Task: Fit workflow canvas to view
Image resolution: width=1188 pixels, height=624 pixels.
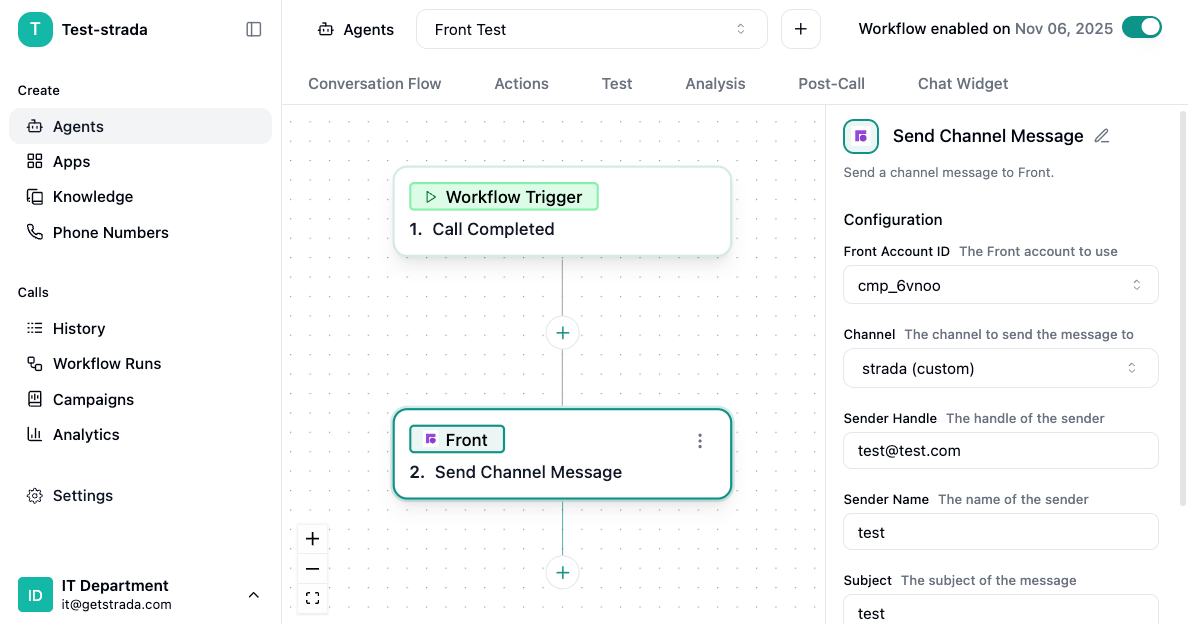Action: pyautogui.click(x=312, y=598)
